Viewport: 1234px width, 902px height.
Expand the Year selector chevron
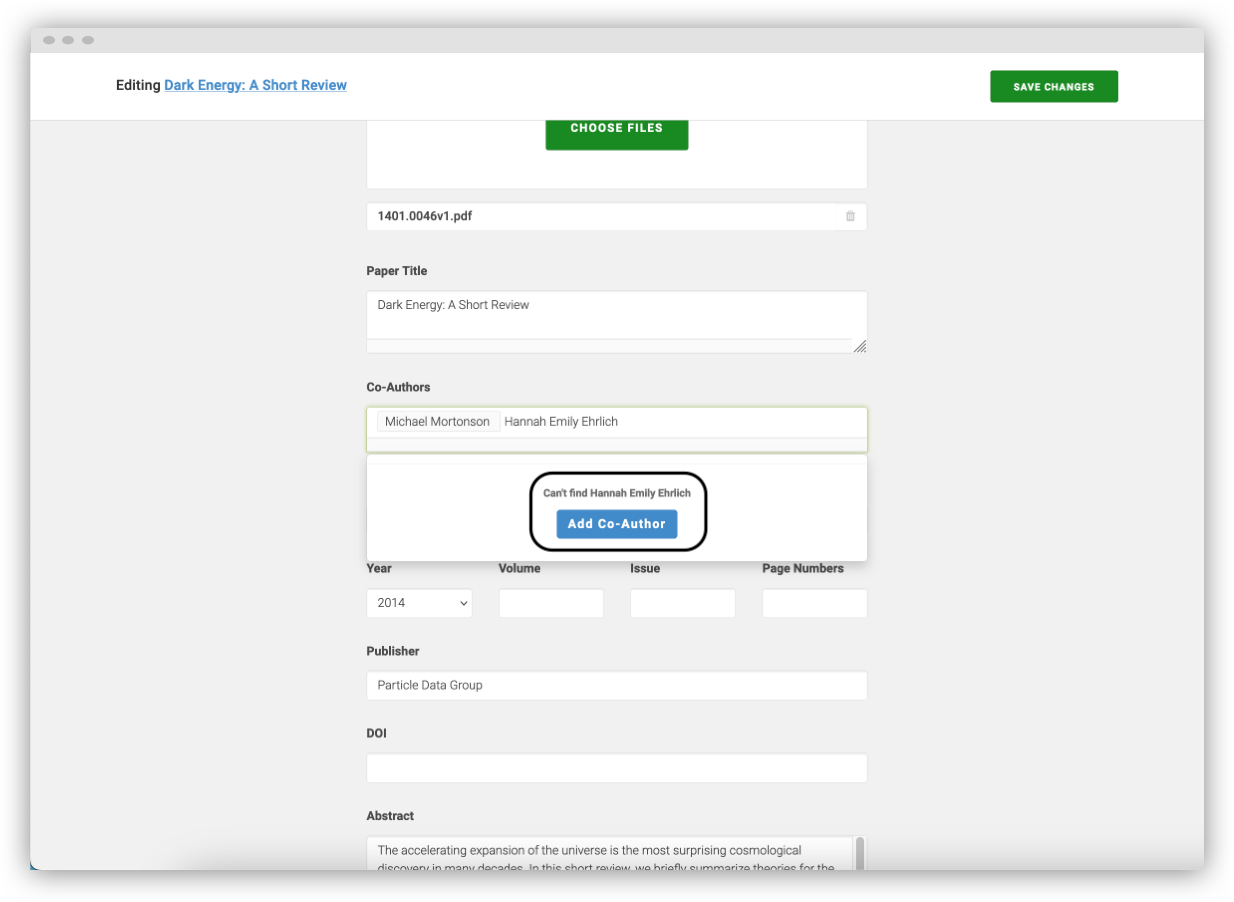click(462, 603)
